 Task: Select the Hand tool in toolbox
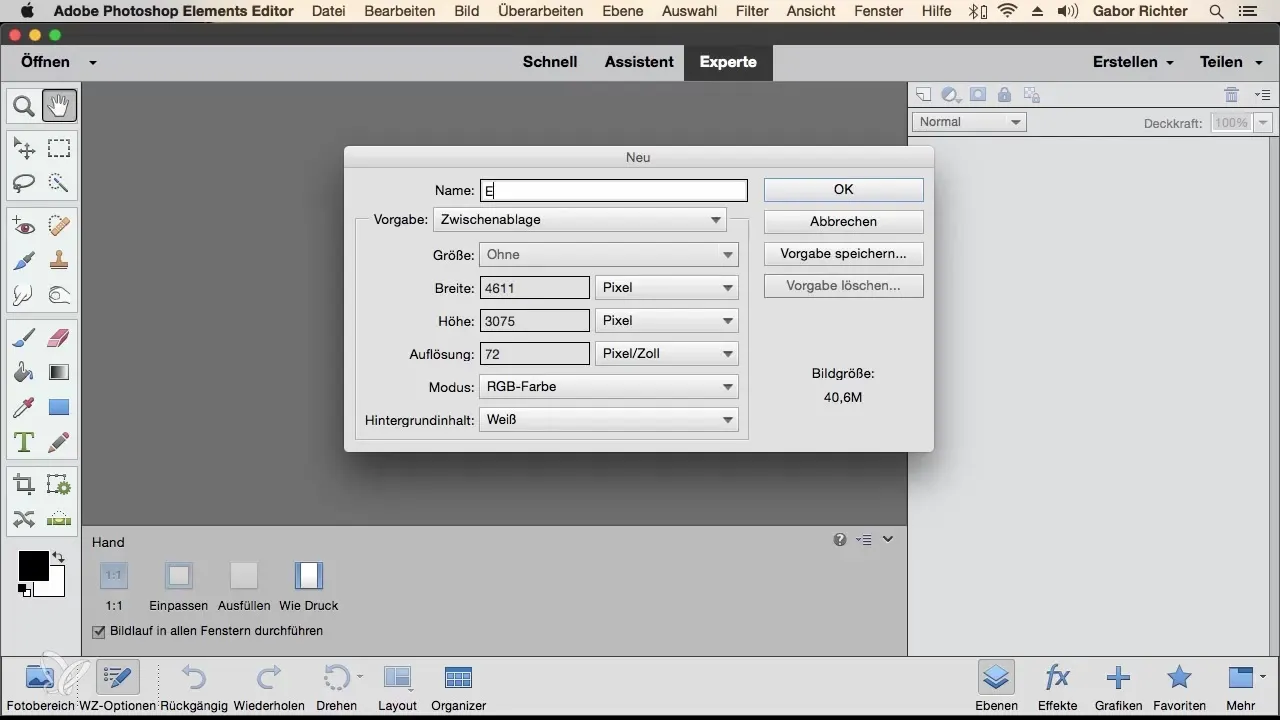click(59, 105)
